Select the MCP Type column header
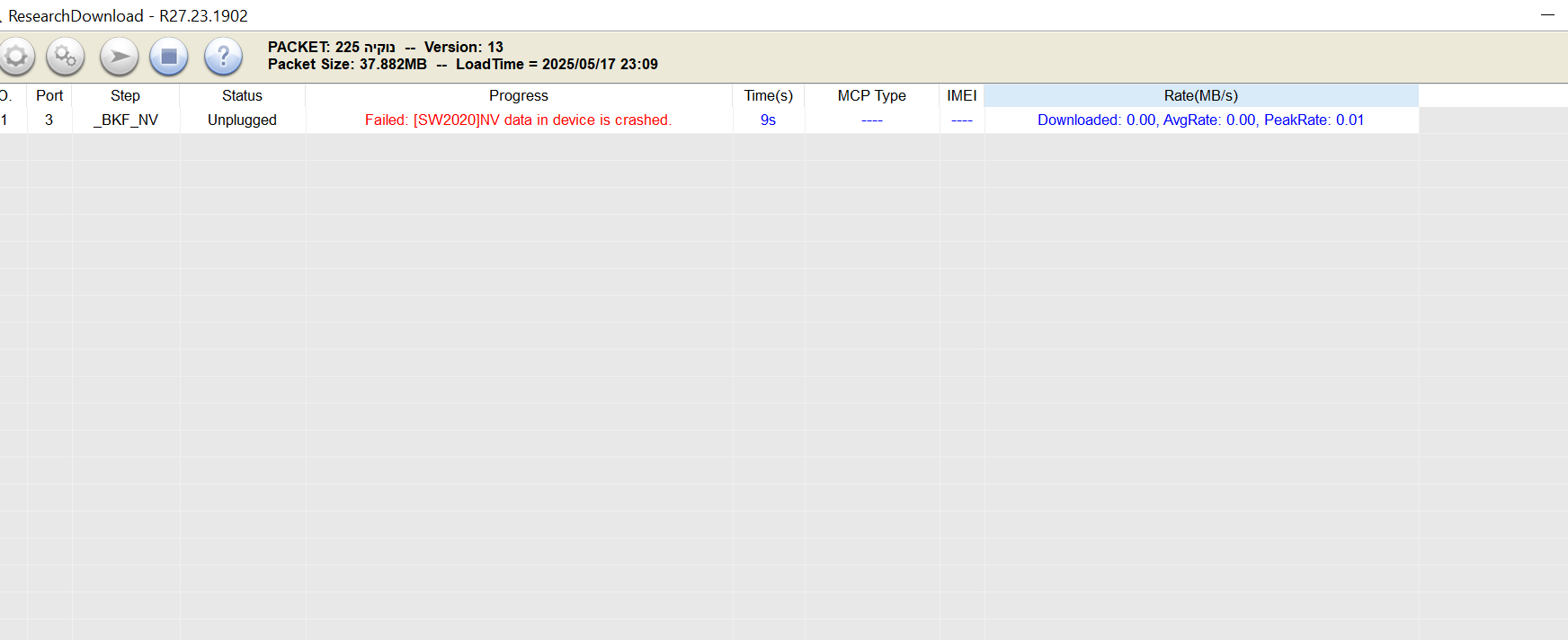This screenshot has width=1568, height=640. pyautogui.click(x=872, y=95)
